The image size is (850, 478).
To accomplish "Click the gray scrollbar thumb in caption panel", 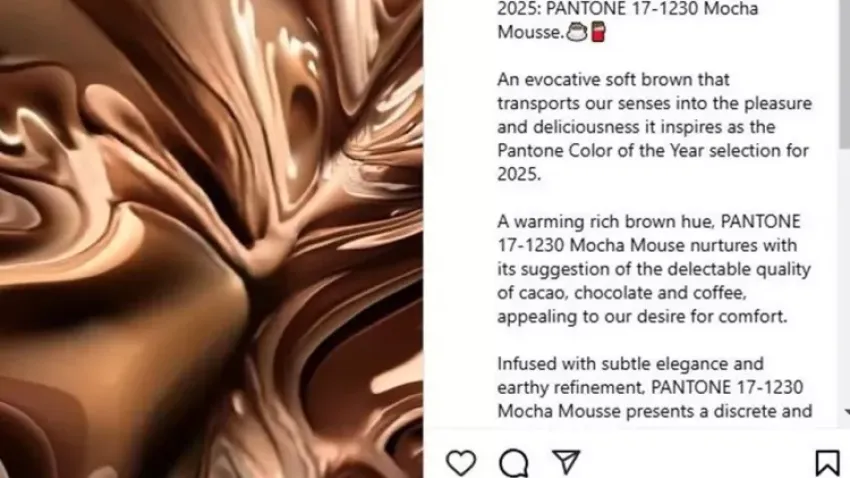I will point(845,73).
